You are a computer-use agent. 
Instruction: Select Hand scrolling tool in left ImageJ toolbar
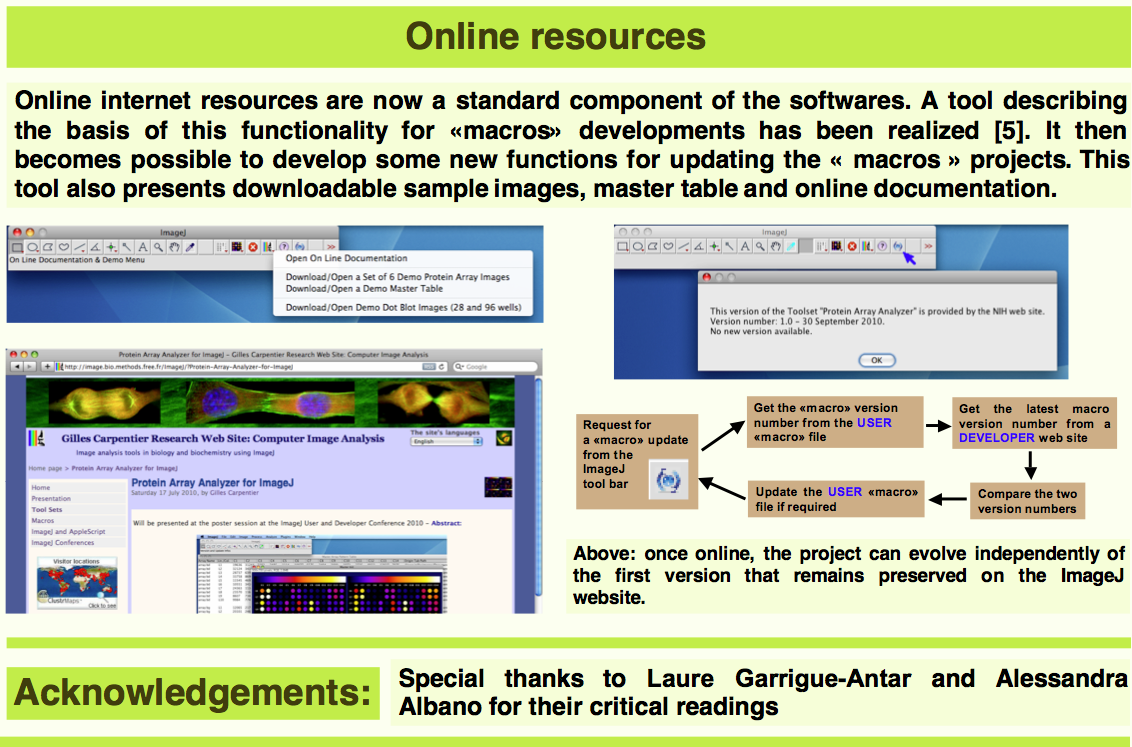click(174, 247)
